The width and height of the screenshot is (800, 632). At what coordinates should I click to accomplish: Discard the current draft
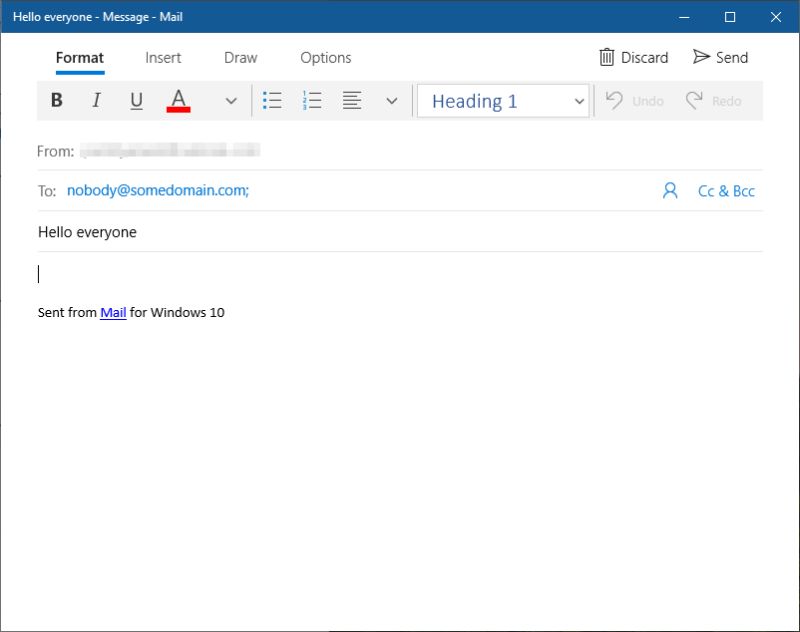coord(633,57)
